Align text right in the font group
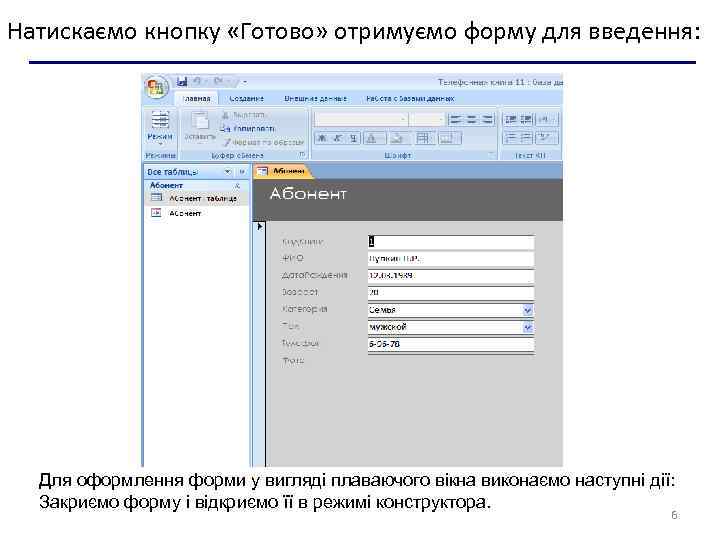 point(488,120)
